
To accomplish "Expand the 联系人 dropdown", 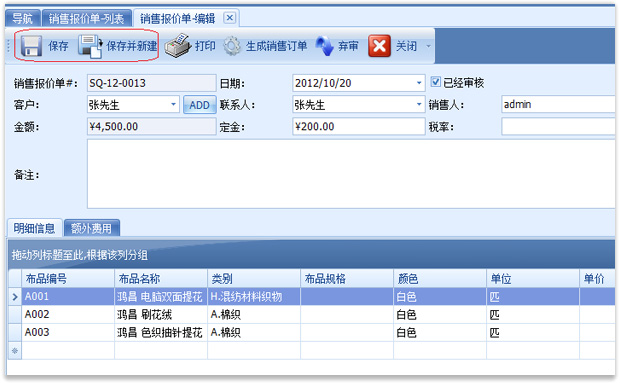I will (x=419, y=104).
